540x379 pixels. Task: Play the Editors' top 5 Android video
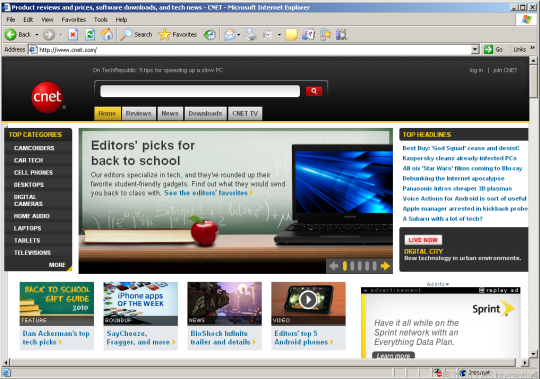tap(308, 300)
